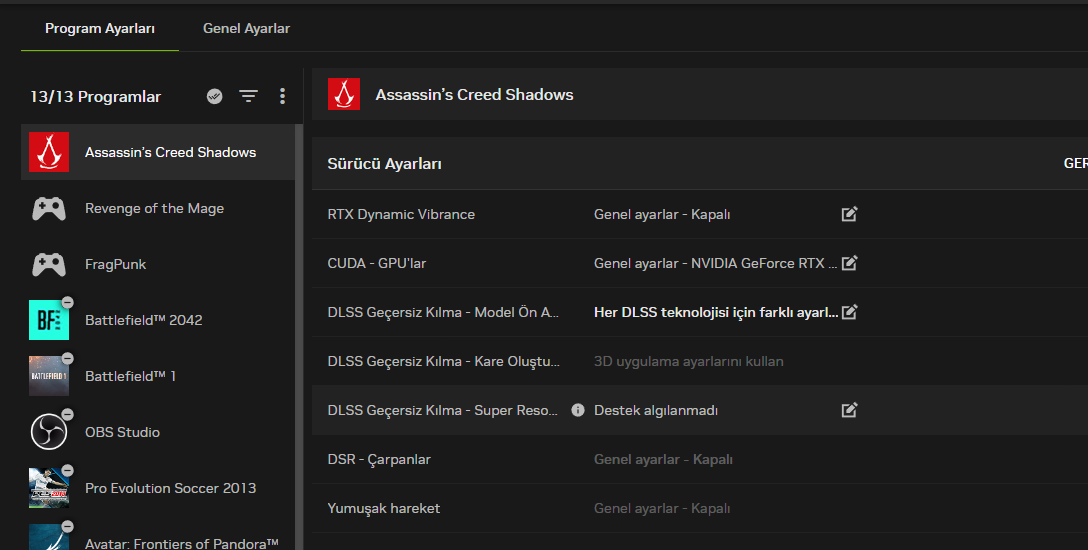Select Assassin's Creed Shadows in program list
The image size is (1088, 550).
coord(158,152)
